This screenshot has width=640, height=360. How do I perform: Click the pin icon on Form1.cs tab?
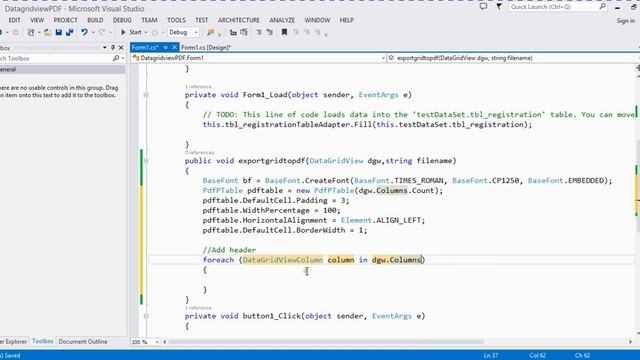pos(165,47)
